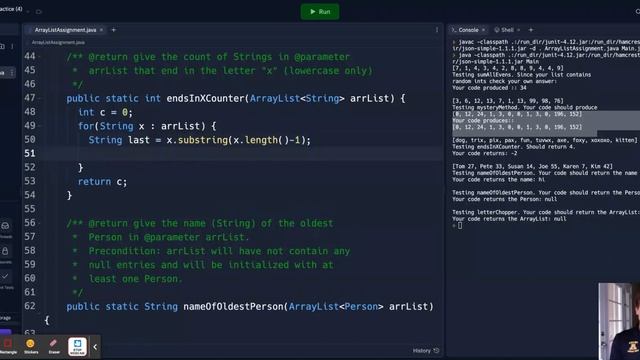Add a new editor tab with plus icon

(114, 30)
